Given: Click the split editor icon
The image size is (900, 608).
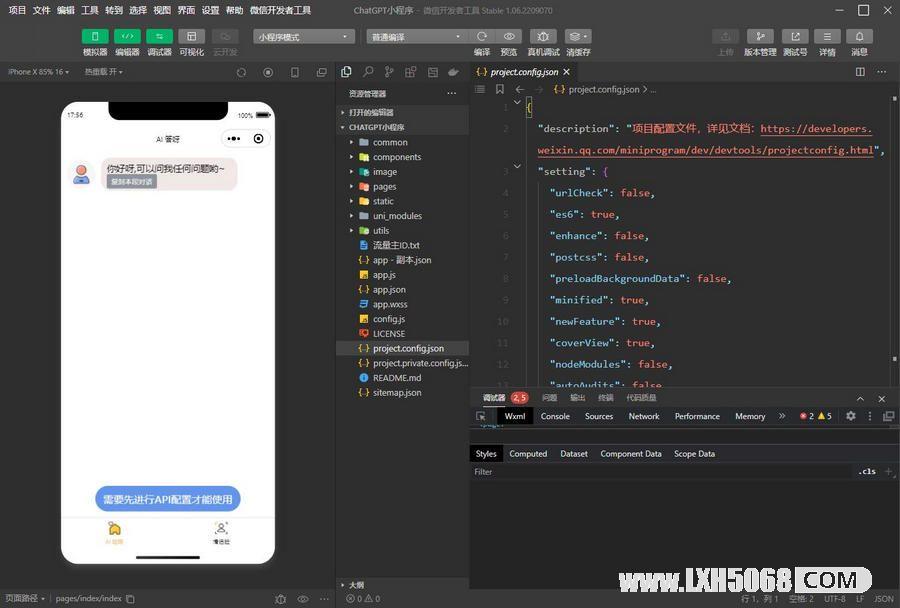Looking at the screenshot, I should coord(860,72).
